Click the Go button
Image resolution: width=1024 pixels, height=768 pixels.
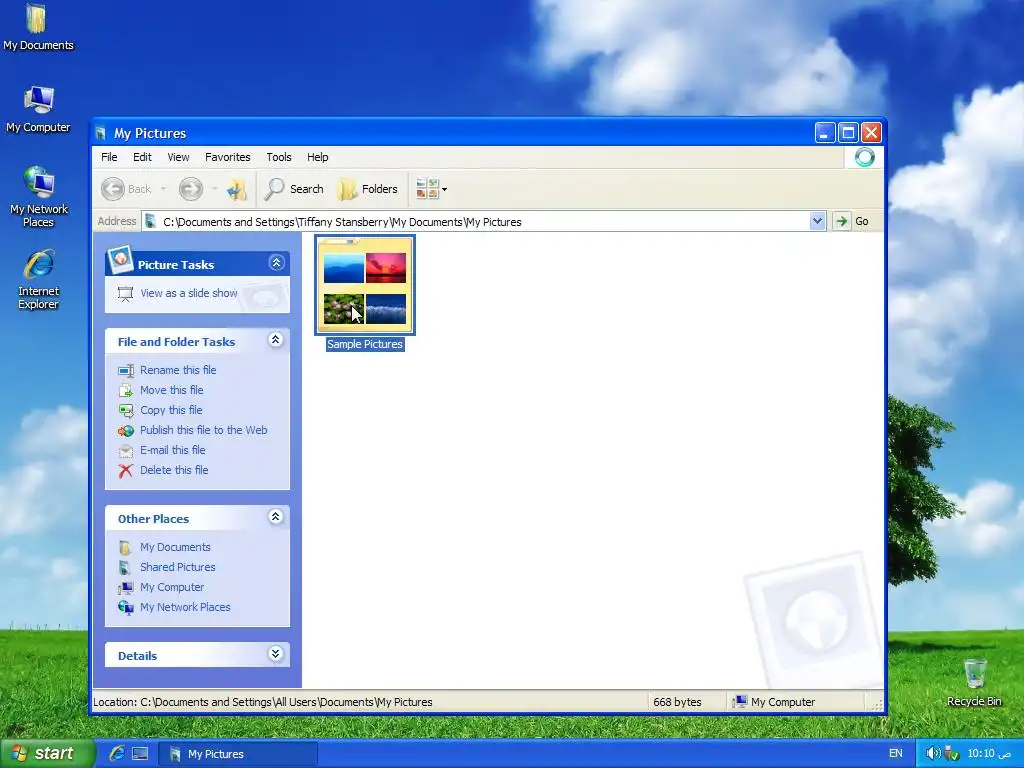853,221
